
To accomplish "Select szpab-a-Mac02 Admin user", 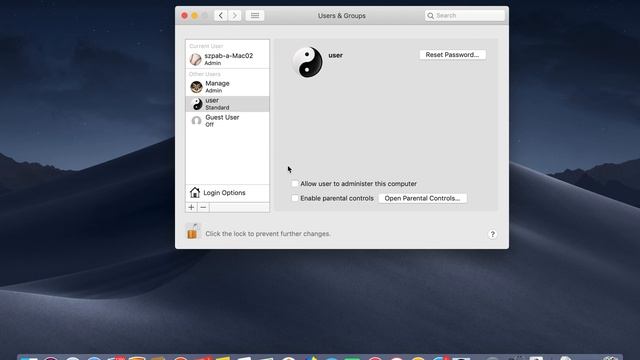I will (x=227, y=59).
